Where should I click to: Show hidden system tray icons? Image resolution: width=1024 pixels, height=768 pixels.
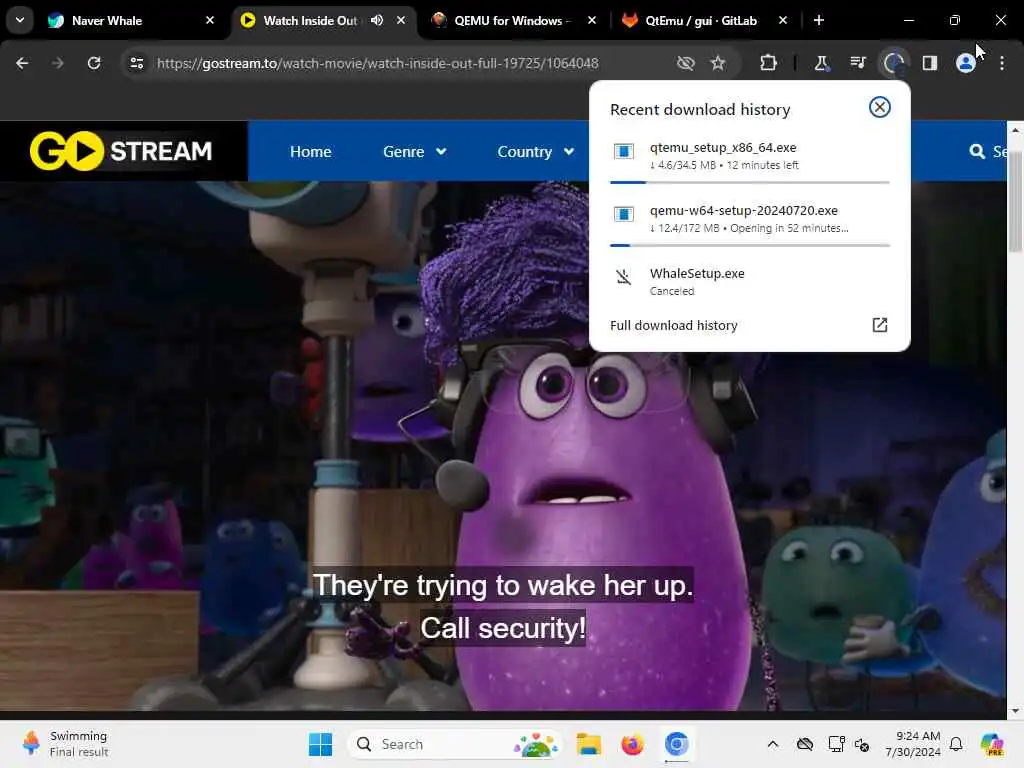773,744
